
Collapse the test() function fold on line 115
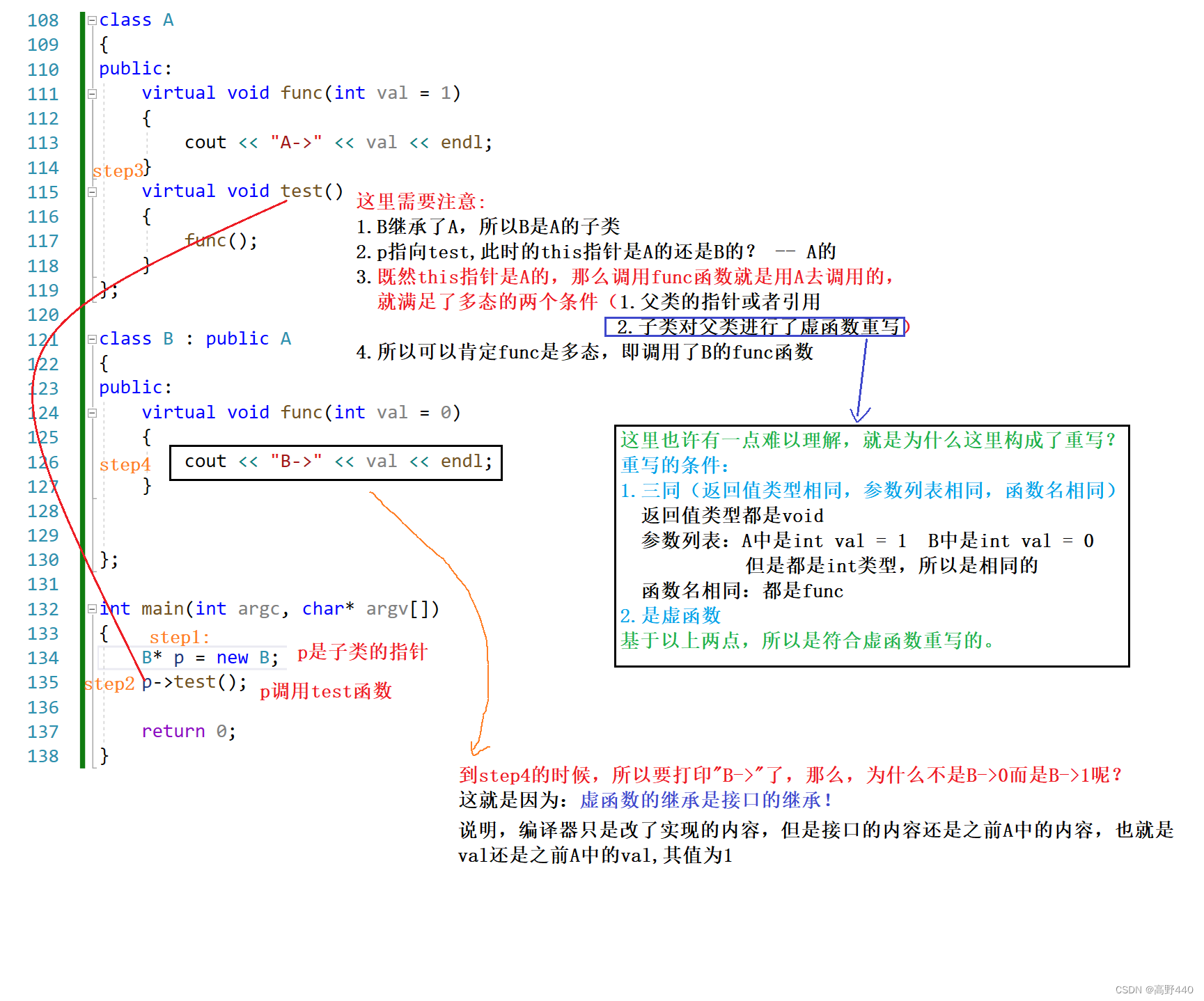[92, 192]
